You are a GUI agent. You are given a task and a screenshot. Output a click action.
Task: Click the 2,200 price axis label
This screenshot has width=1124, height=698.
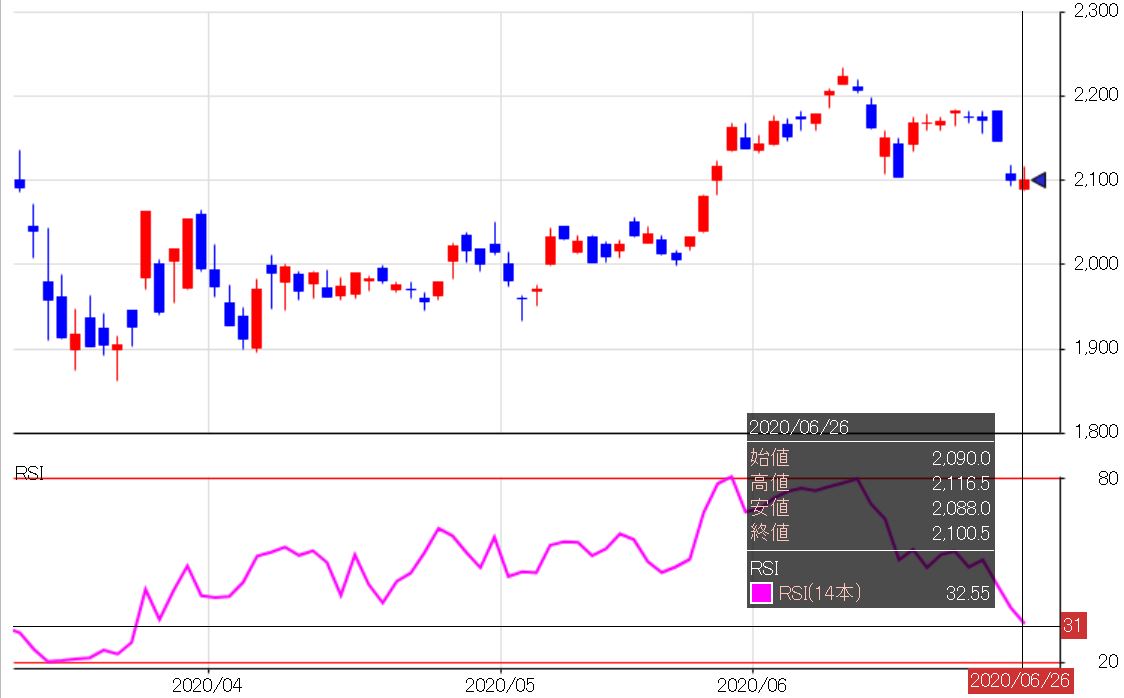coord(1095,95)
